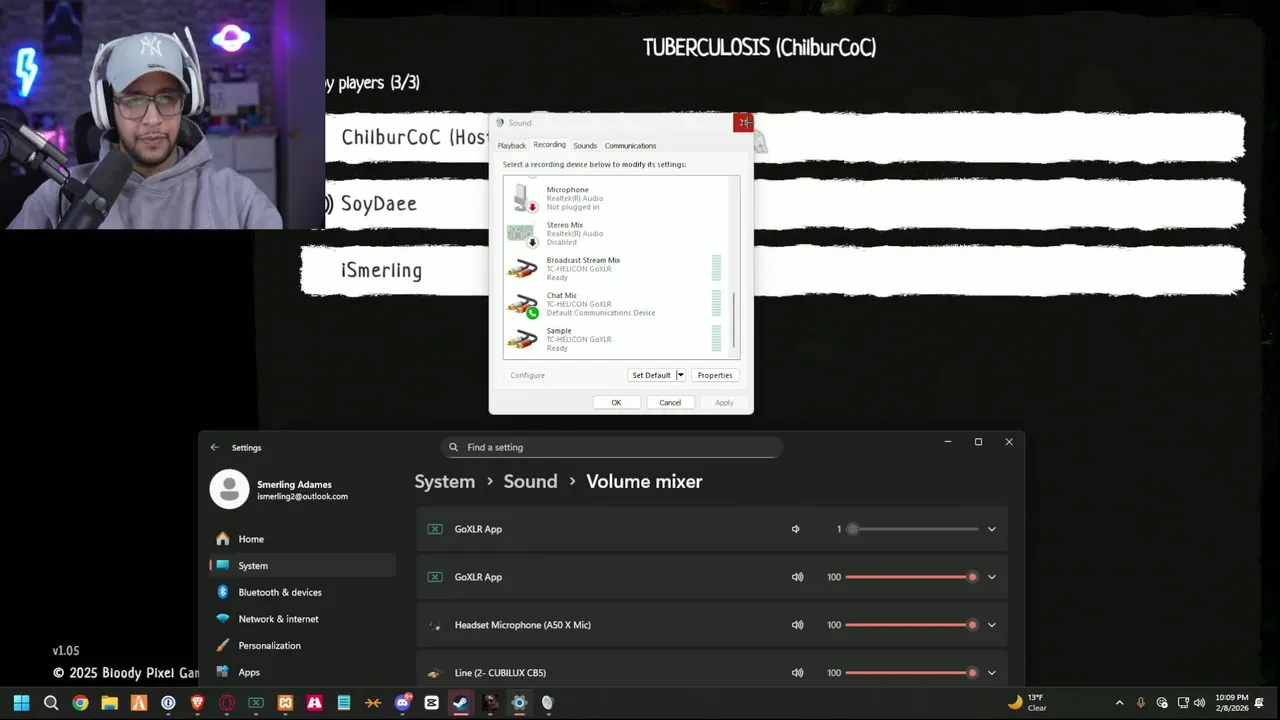The height and width of the screenshot is (720, 1280).
Task: Expand Line CUBILUX CB5 mixer row
Action: pyautogui.click(x=992, y=673)
